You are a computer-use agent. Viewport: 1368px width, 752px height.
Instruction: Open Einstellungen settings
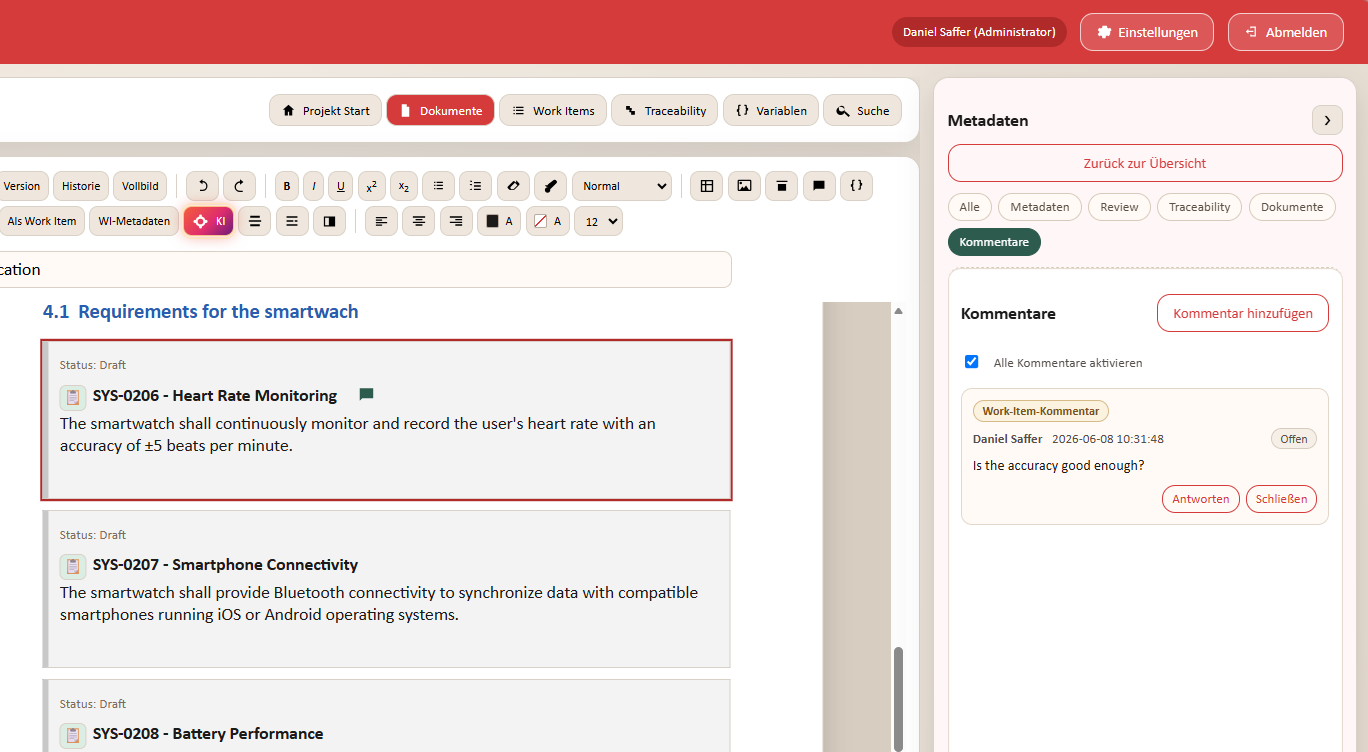click(x=1147, y=32)
